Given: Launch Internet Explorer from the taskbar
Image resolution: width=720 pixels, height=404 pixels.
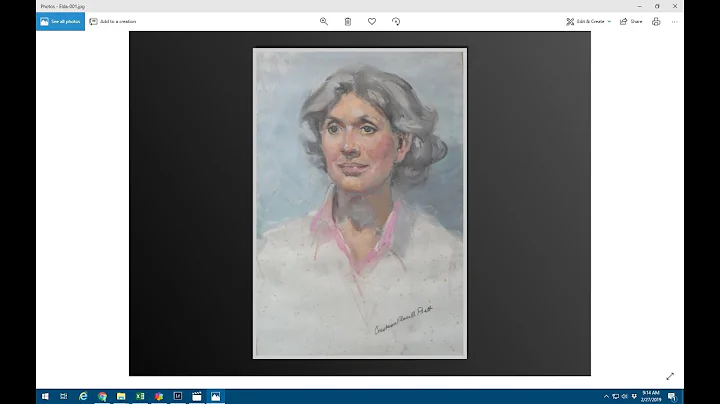Looking at the screenshot, I should pos(83,396).
